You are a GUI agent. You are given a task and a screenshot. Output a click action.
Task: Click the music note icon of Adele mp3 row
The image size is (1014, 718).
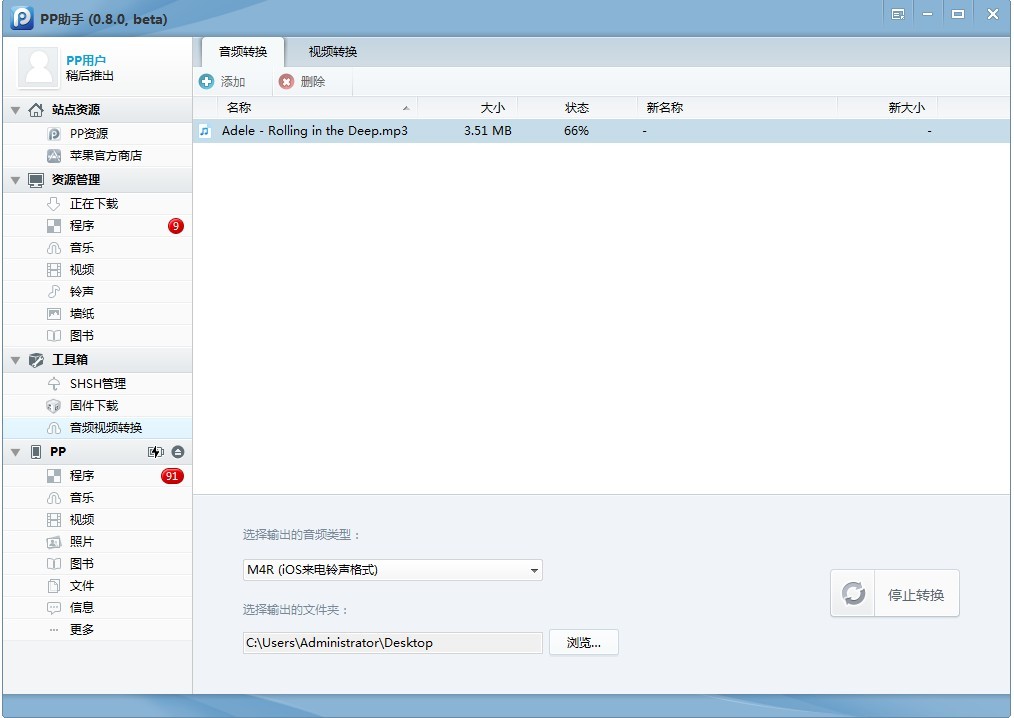pyautogui.click(x=205, y=131)
